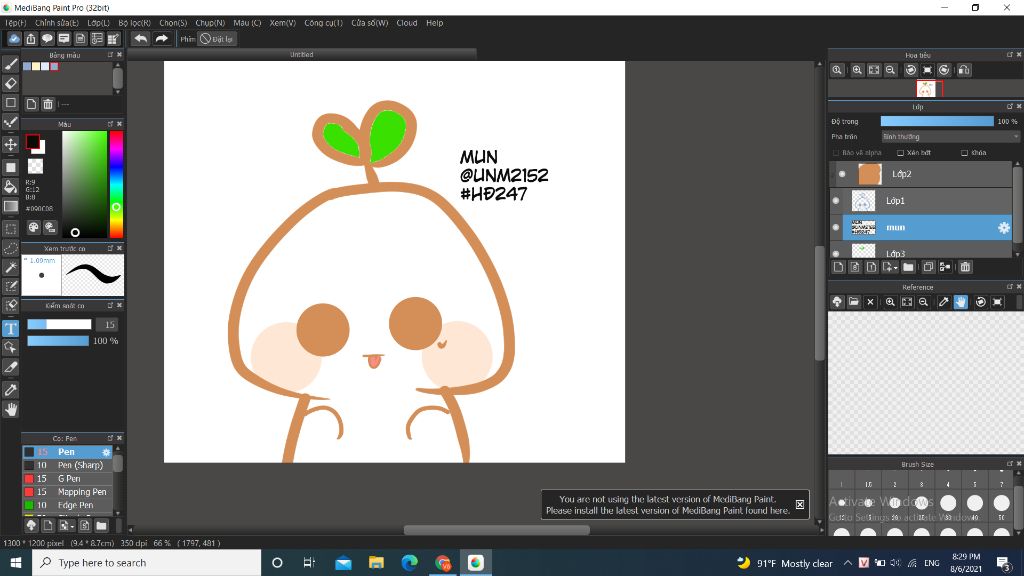Delete the selected layer with trash icon
The width and height of the screenshot is (1024, 576).
(965, 267)
